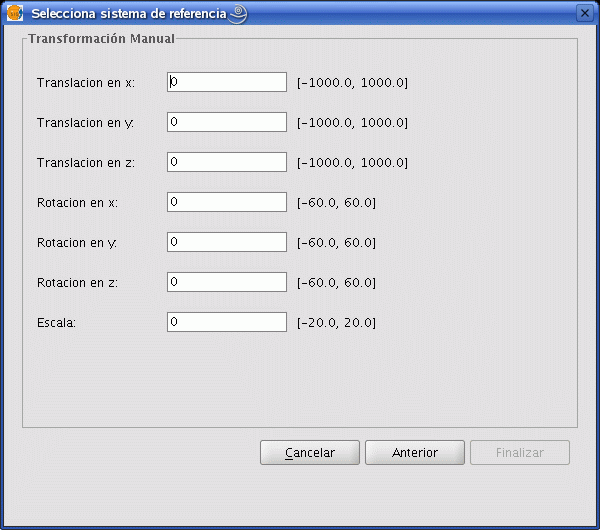Click the range text beside Translacion en y
The width and height of the screenshot is (600, 530).
pos(352,123)
